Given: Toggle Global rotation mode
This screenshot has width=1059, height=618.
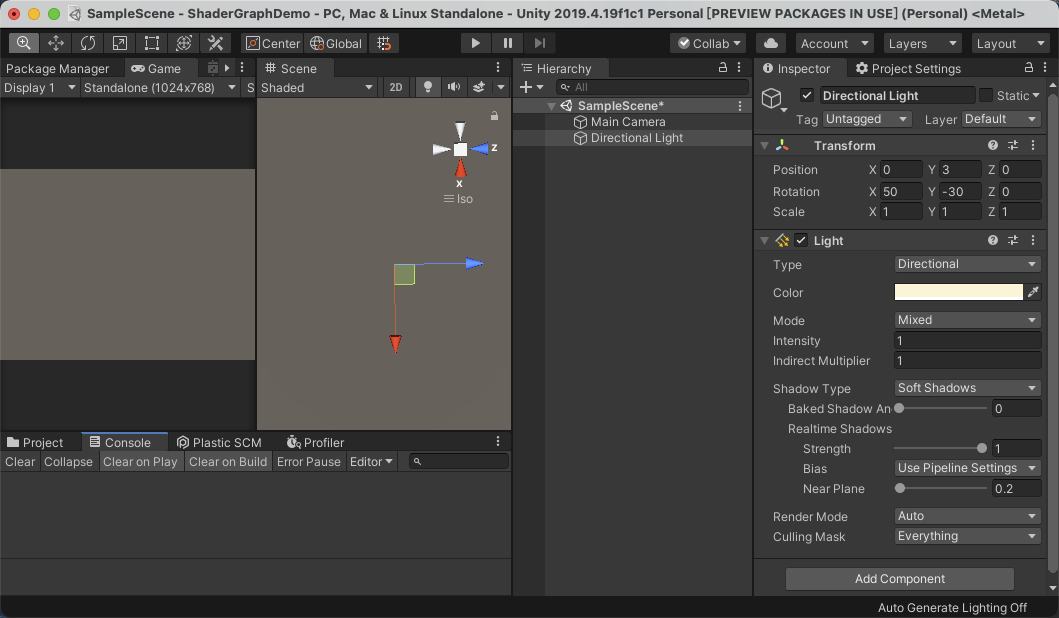Looking at the screenshot, I should (x=336, y=43).
